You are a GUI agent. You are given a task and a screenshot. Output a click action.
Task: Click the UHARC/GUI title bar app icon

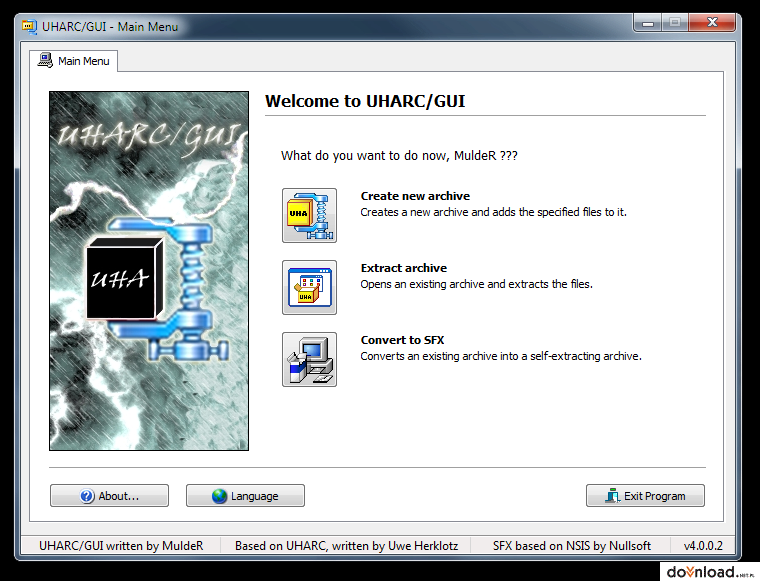pos(30,27)
